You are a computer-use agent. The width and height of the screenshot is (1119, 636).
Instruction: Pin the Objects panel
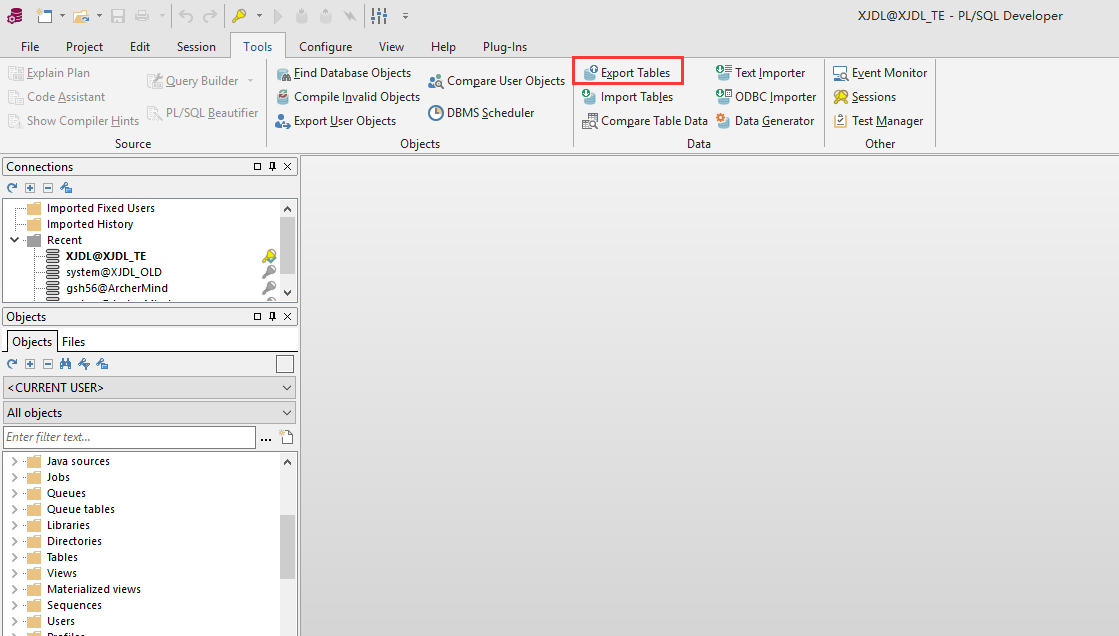[x=272, y=317]
